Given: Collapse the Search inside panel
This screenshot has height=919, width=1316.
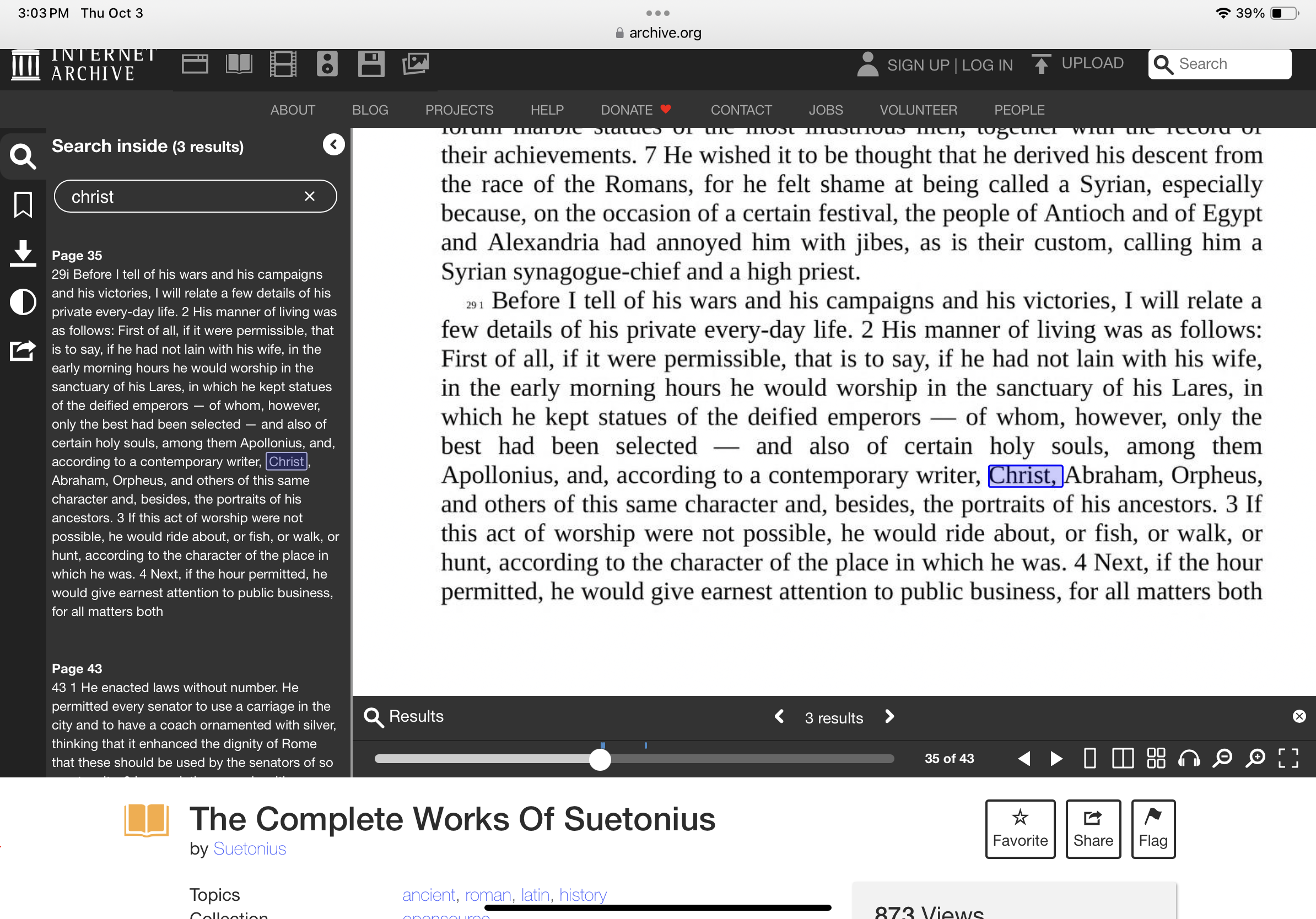Looking at the screenshot, I should (x=333, y=144).
